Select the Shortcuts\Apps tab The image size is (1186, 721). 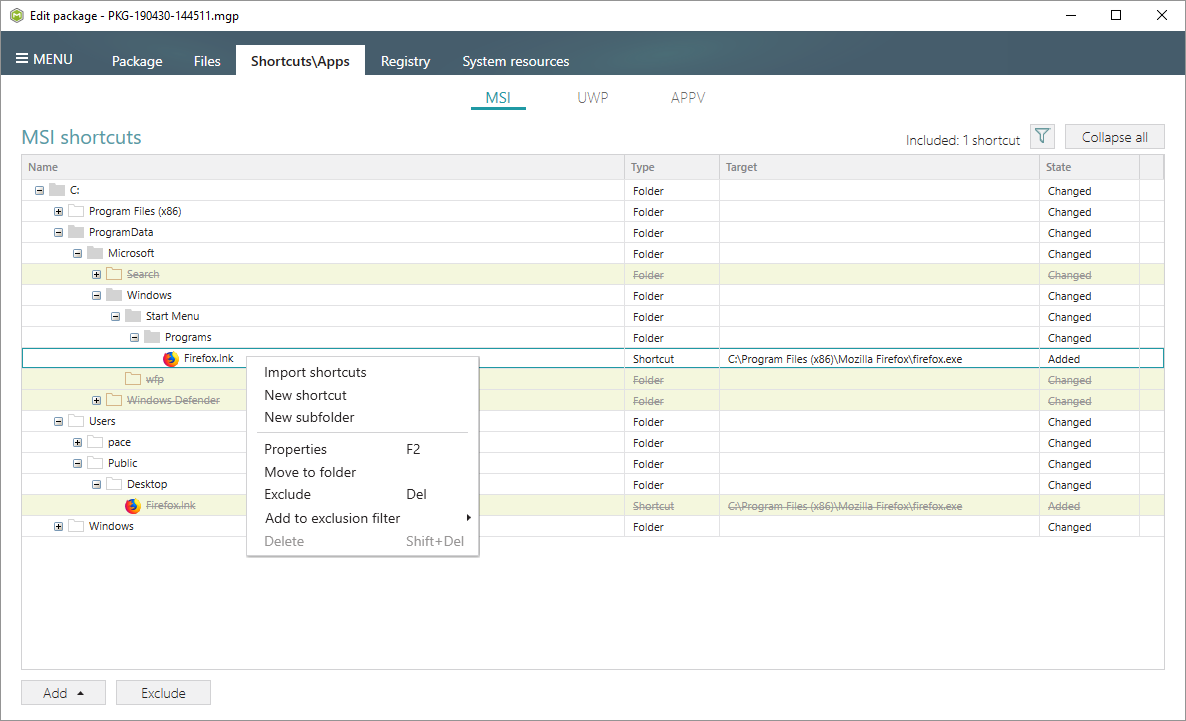tap(300, 61)
